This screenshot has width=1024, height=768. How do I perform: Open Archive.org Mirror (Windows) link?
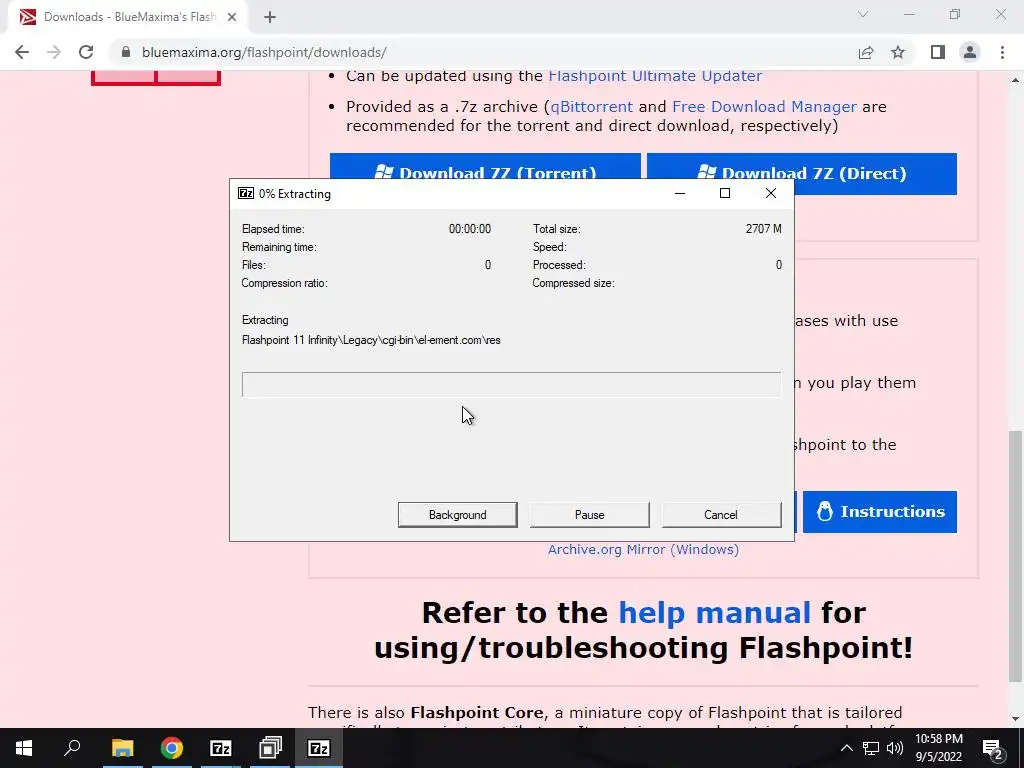pos(643,550)
